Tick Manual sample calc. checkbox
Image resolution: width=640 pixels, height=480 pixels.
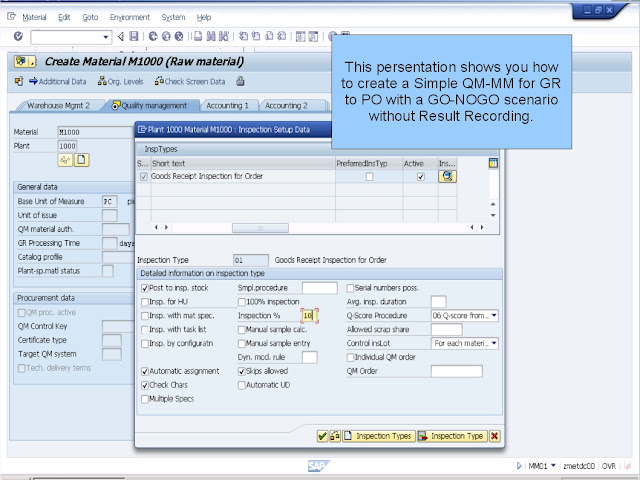pyautogui.click(x=242, y=330)
